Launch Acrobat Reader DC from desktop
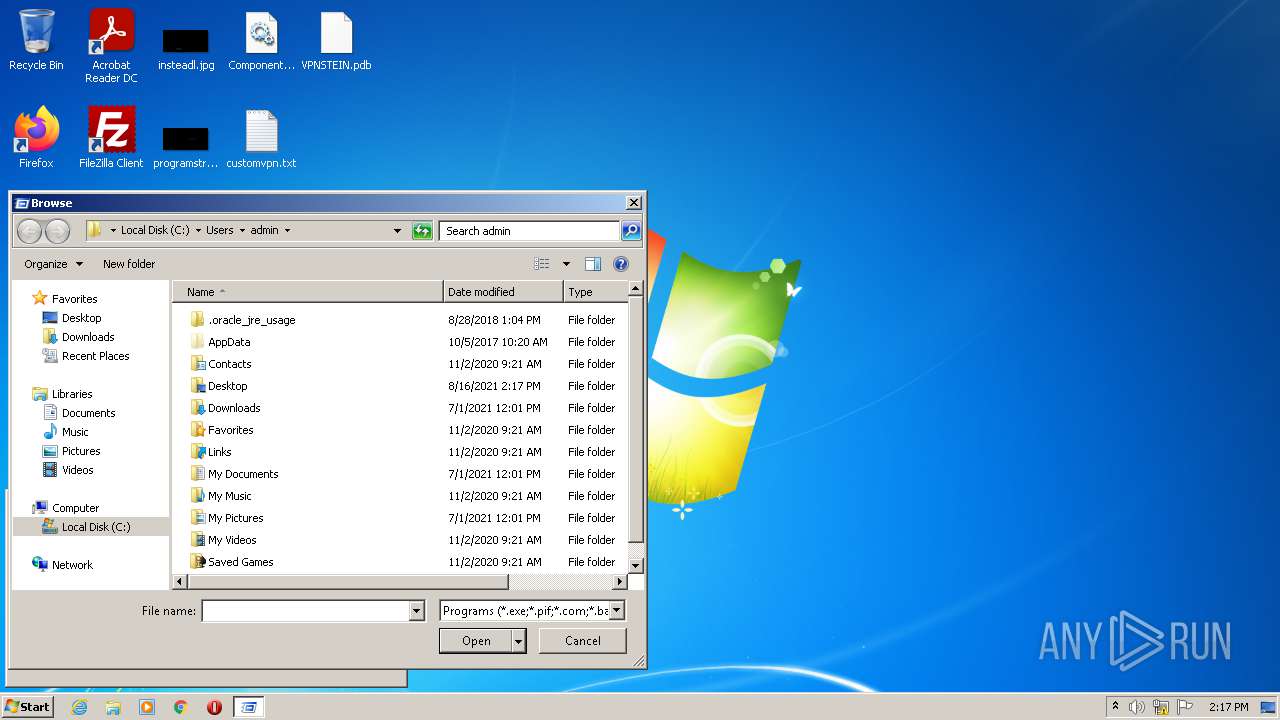The image size is (1280, 720). pos(111,46)
